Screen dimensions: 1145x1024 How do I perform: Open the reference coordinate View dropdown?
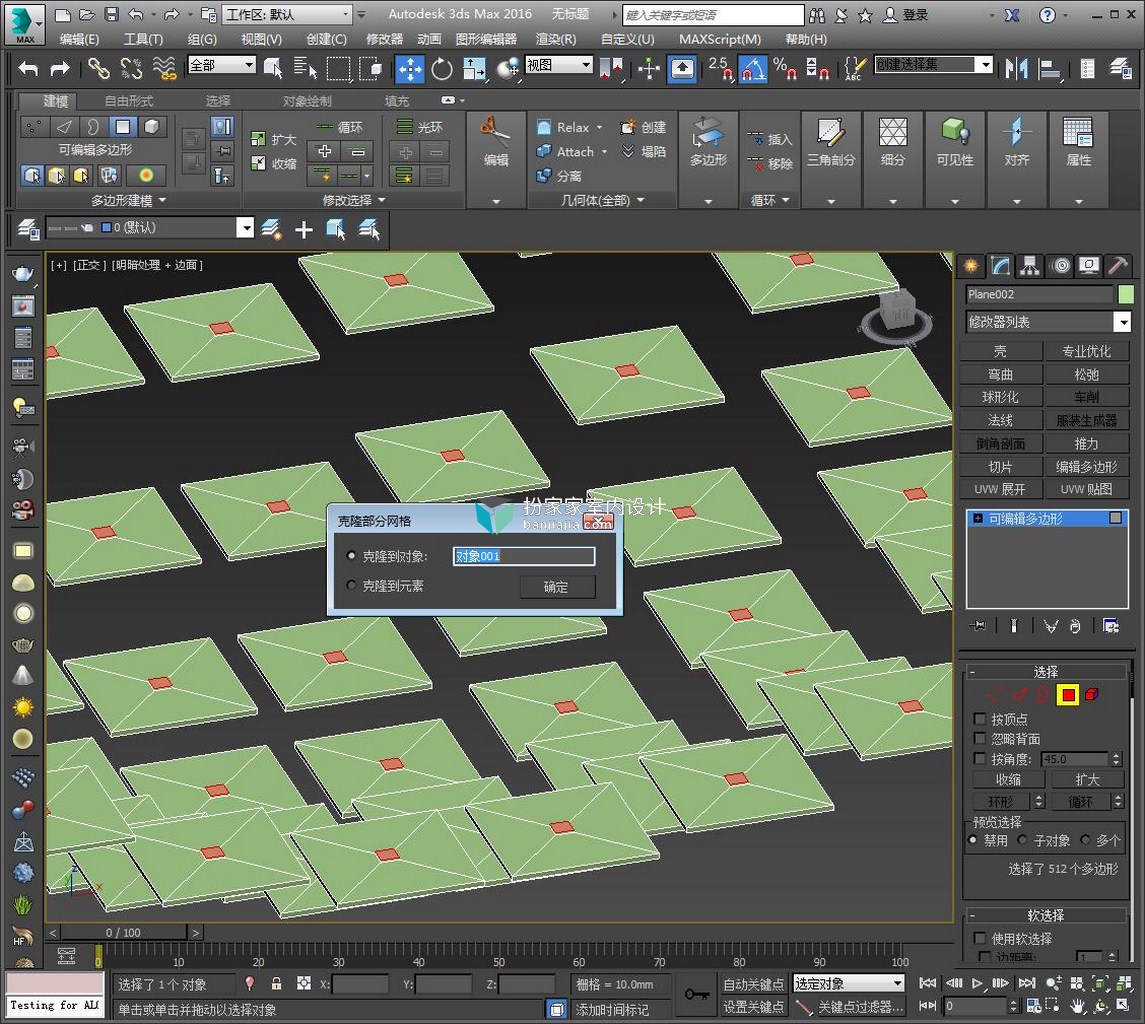[x=559, y=66]
